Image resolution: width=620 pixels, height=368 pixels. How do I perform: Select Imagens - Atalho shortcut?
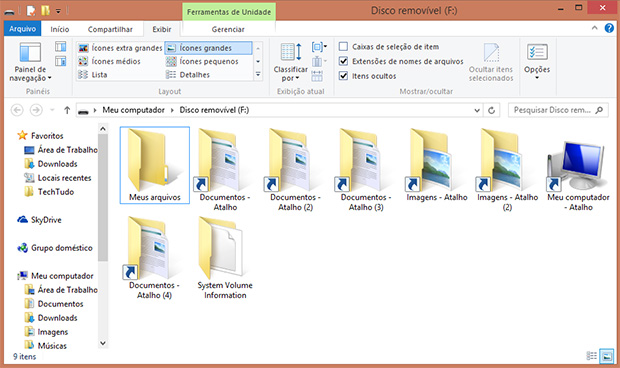tap(437, 165)
